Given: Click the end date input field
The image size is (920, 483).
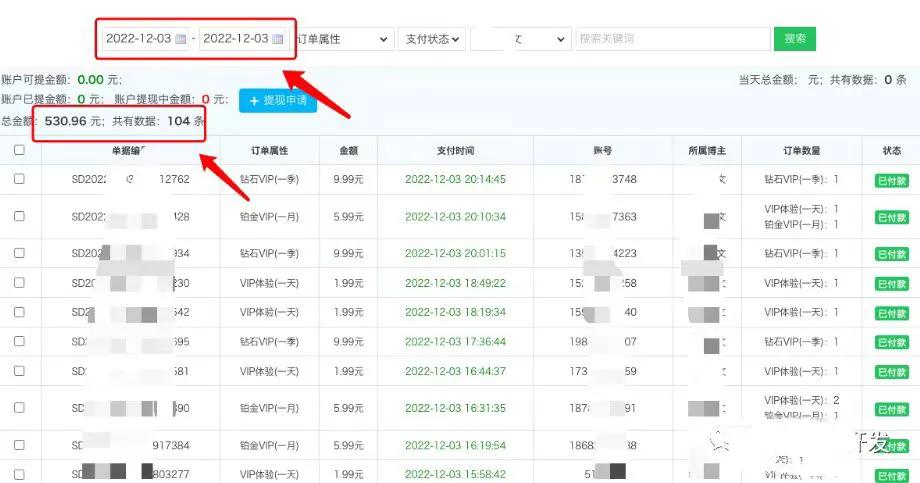Looking at the screenshot, I should tap(243, 39).
